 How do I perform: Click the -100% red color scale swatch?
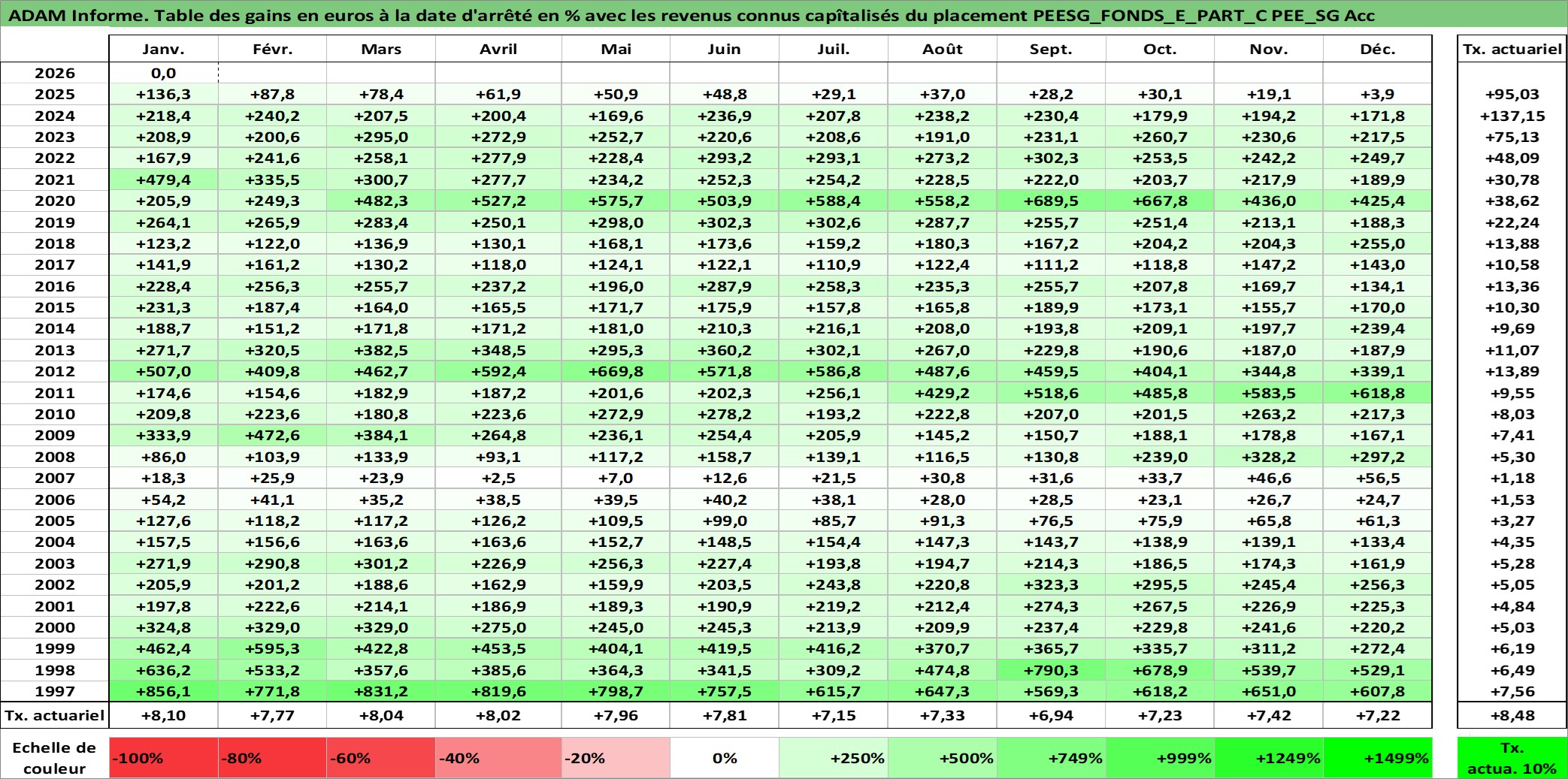[164, 757]
